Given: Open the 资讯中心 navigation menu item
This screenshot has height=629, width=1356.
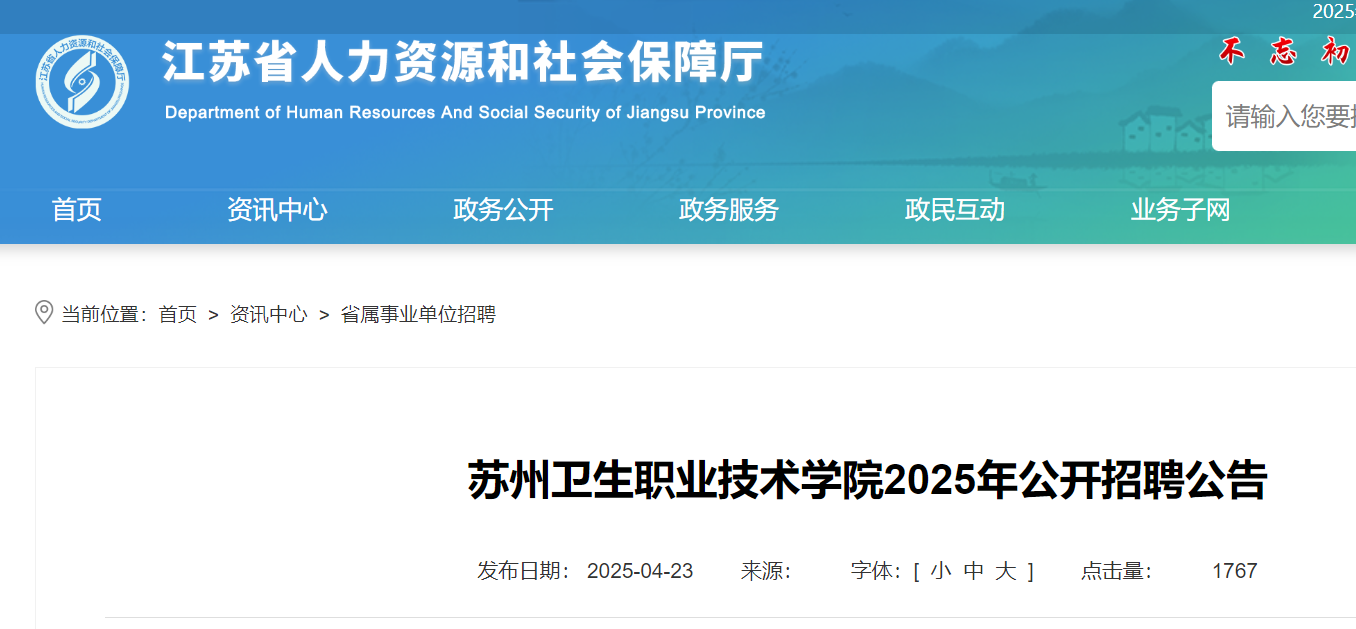Looking at the screenshot, I should tap(277, 210).
